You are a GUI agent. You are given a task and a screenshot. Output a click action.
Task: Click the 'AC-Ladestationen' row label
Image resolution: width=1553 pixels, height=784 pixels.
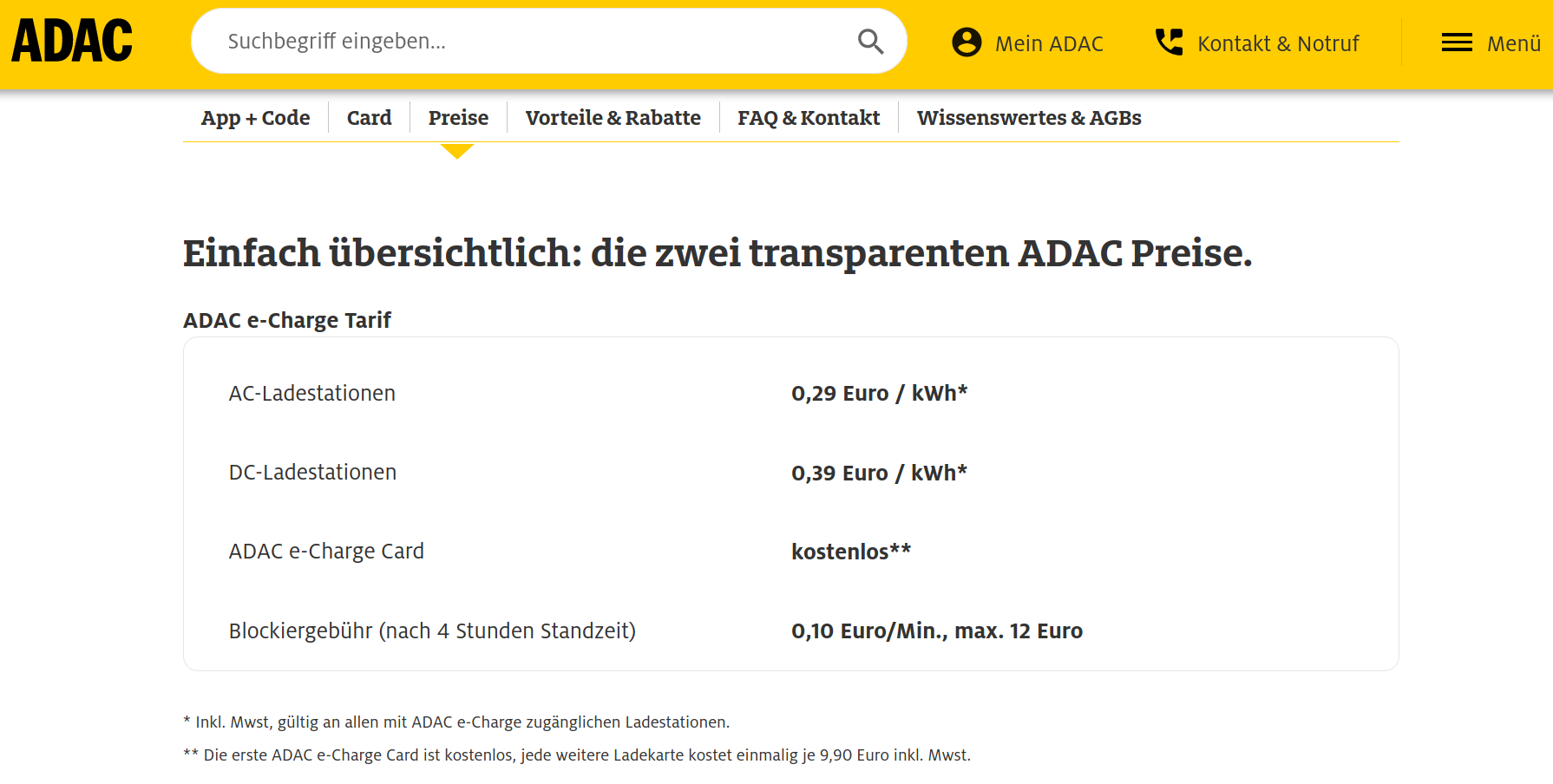[x=312, y=393]
